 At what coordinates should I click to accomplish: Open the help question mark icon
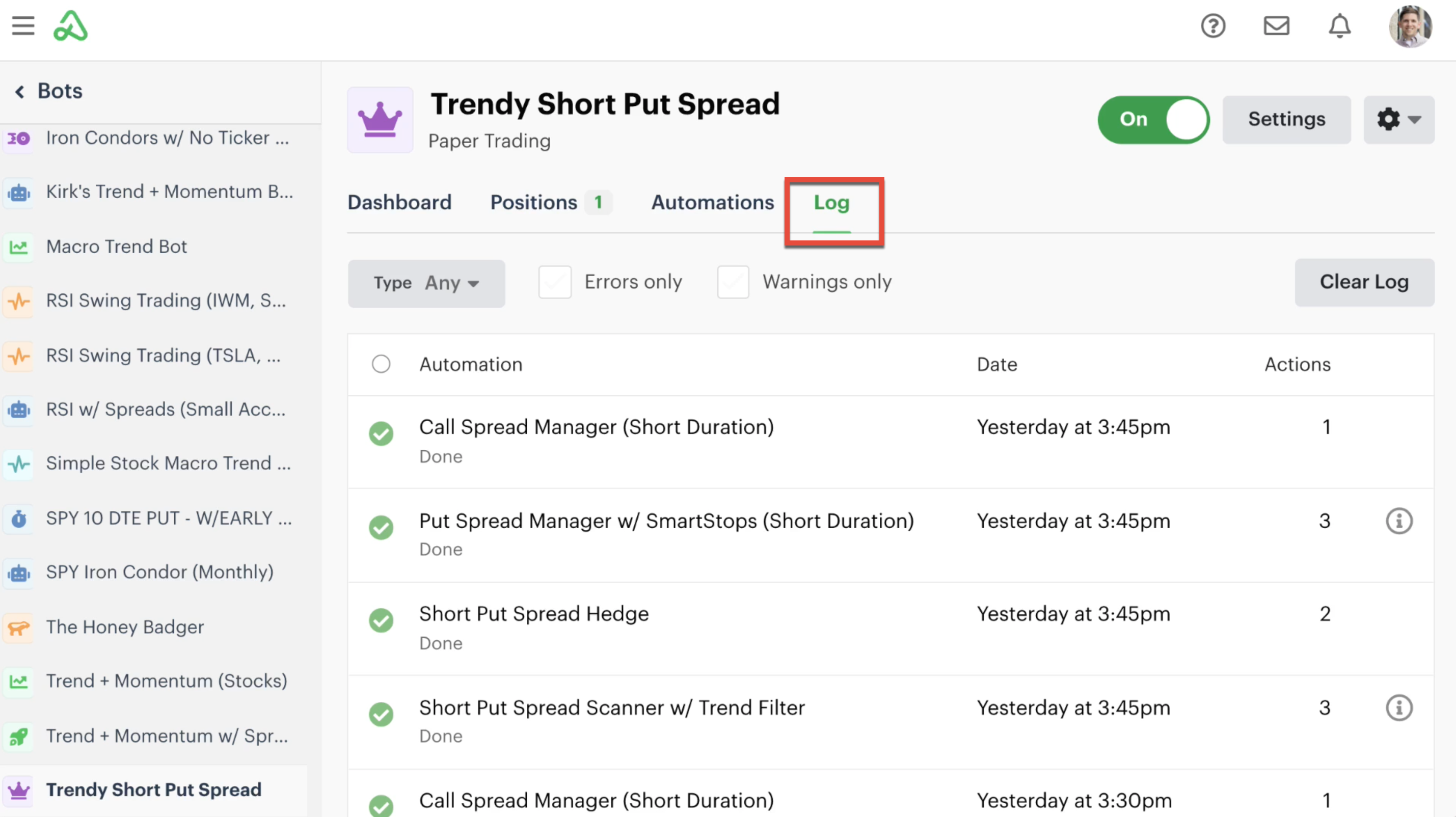(x=1213, y=26)
